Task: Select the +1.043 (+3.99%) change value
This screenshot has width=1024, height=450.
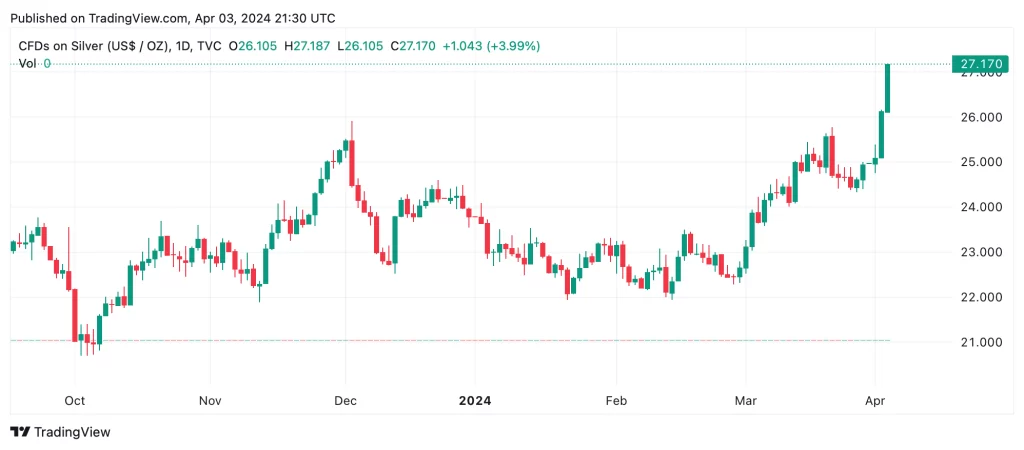Action: [491, 46]
